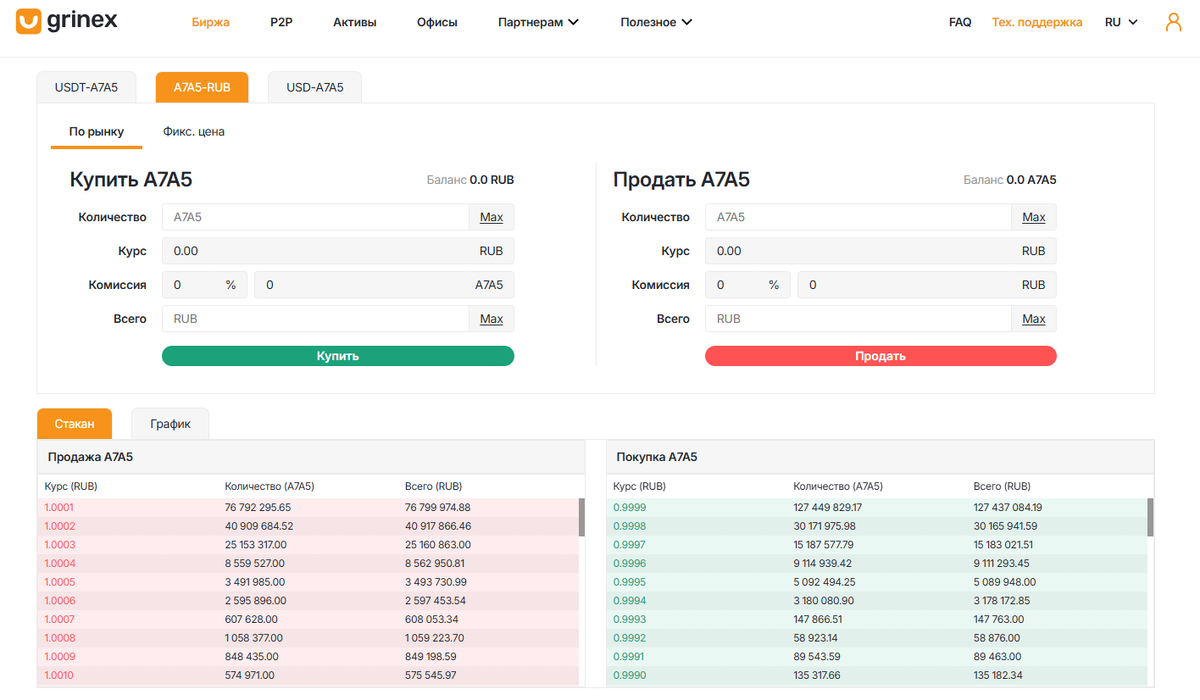Click the red Продать button

pyautogui.click(x=881, y=356)
